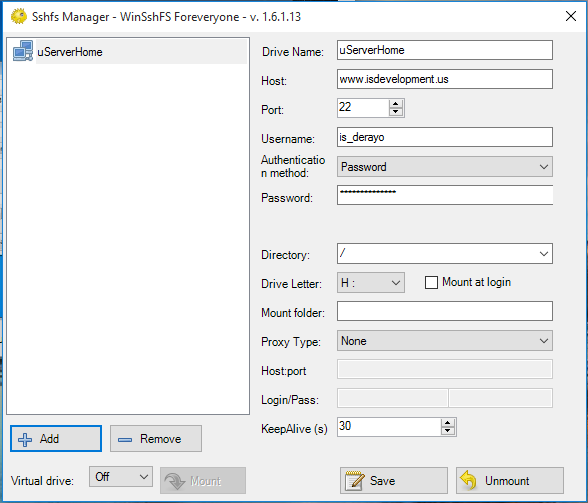Open the Virtual drive dropdown set to Off
This screenshot has height=503, width=588.
121,477
